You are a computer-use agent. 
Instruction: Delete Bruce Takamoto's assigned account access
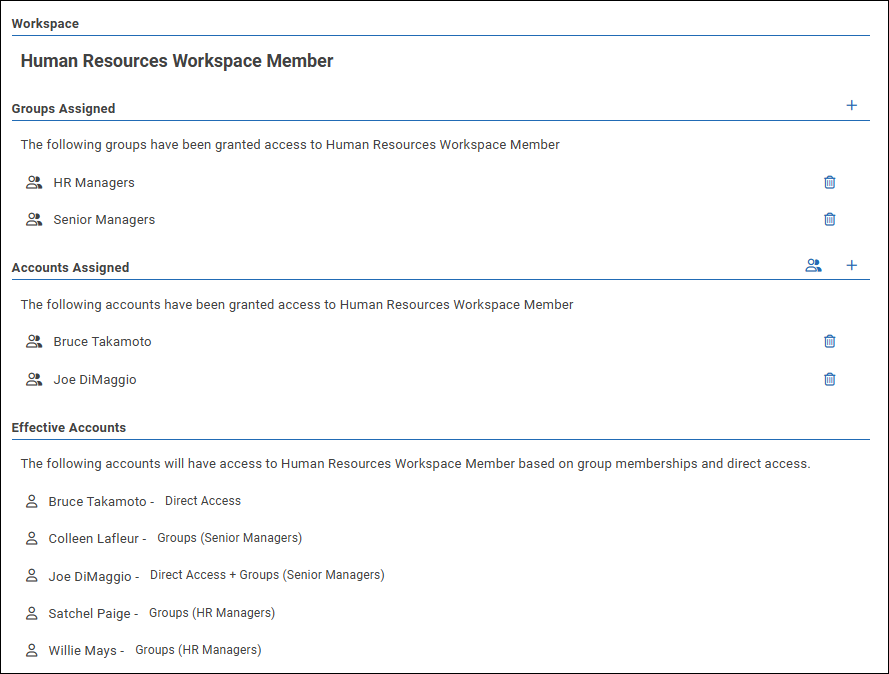point(829,341)
